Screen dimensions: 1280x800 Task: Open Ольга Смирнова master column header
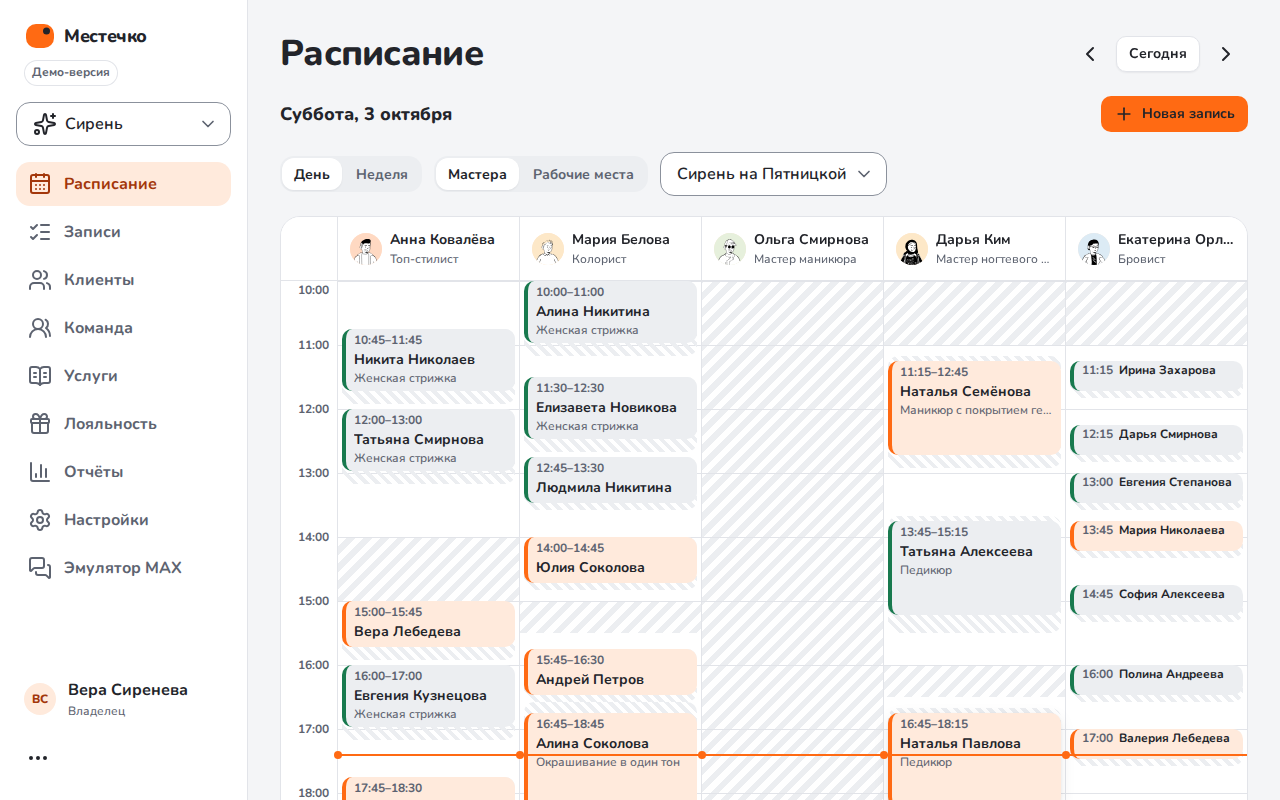pyautogui.click(x=792, y=249)
